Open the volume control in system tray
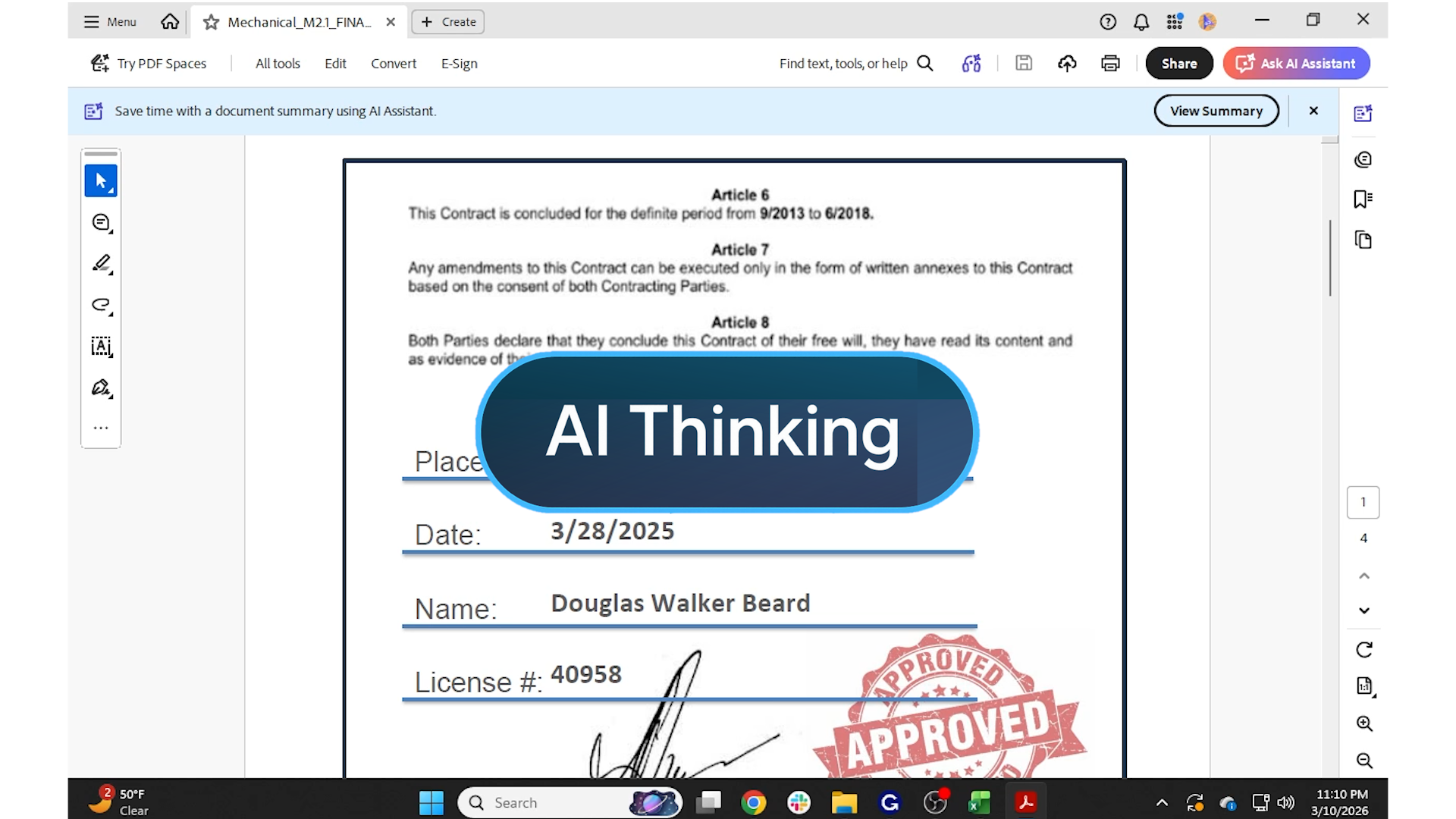Screen dimensions: 1456x819 click(1286, 802)
